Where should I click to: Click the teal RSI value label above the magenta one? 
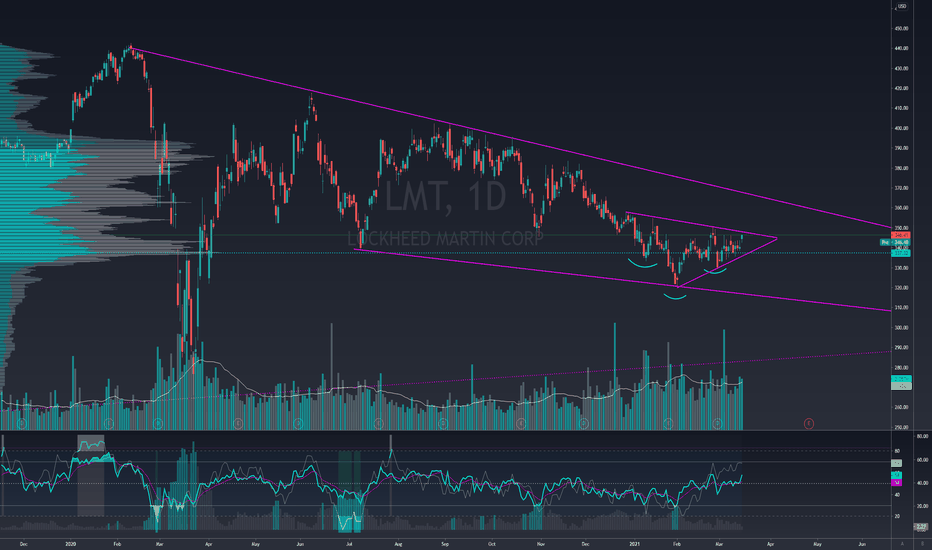point(896,474)
